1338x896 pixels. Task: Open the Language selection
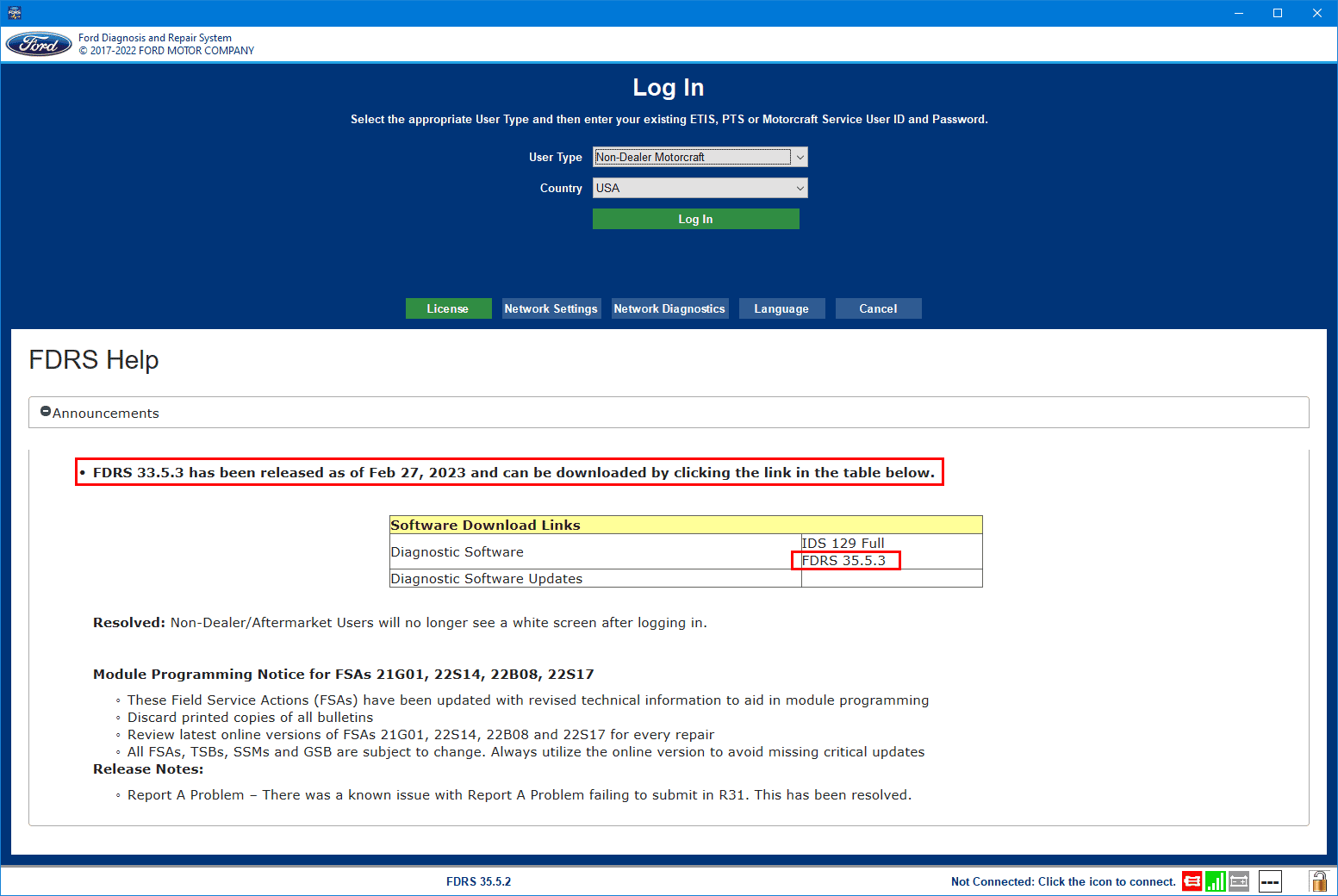[x=781, y=308]
